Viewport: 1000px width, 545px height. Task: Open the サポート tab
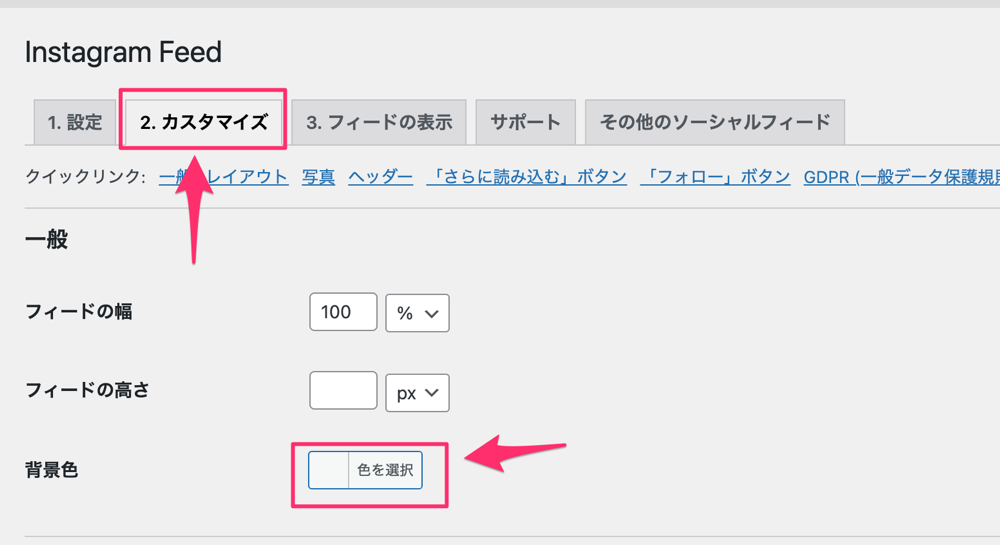[526, 122]
